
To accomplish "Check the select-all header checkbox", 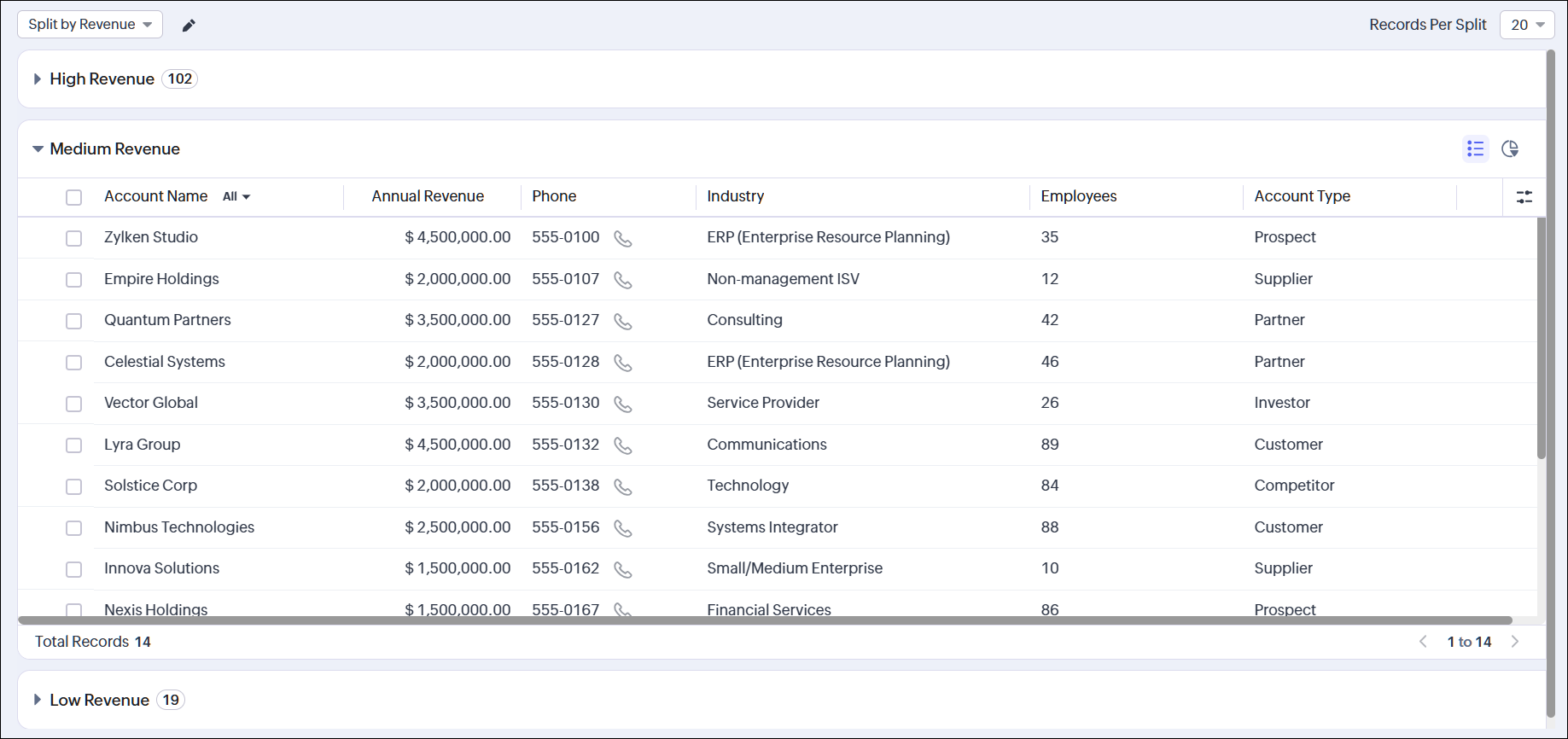I will click(74, 197).
